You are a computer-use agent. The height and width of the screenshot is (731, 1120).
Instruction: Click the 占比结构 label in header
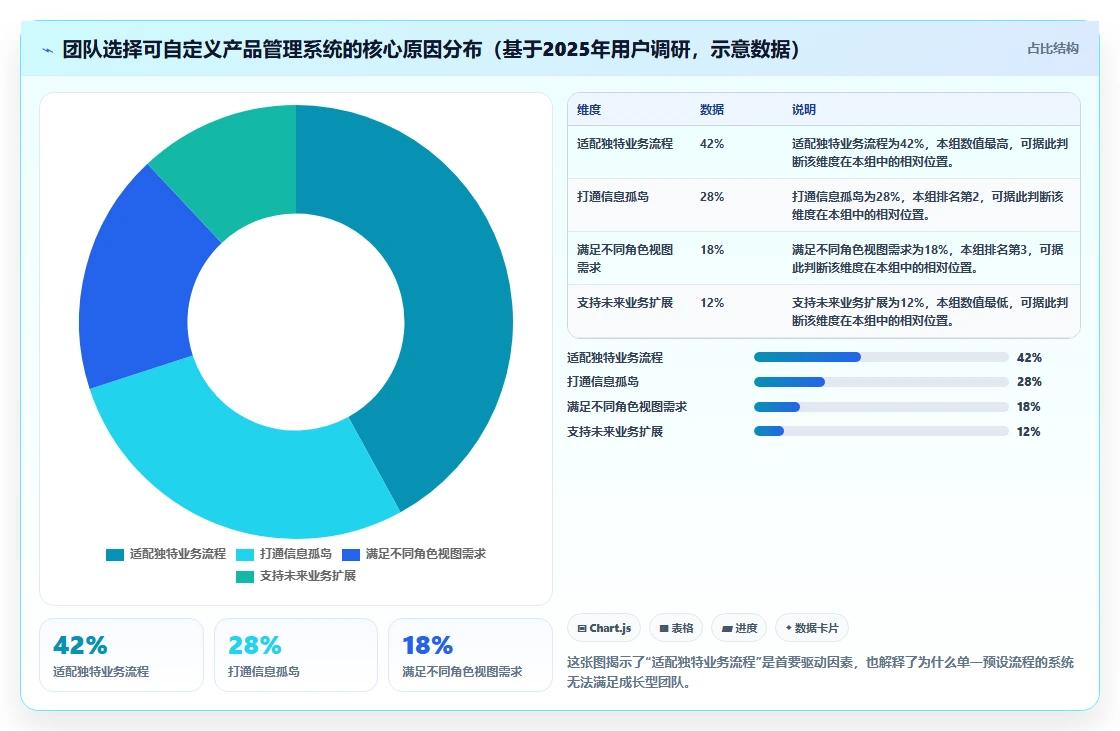pos(1053,49)
